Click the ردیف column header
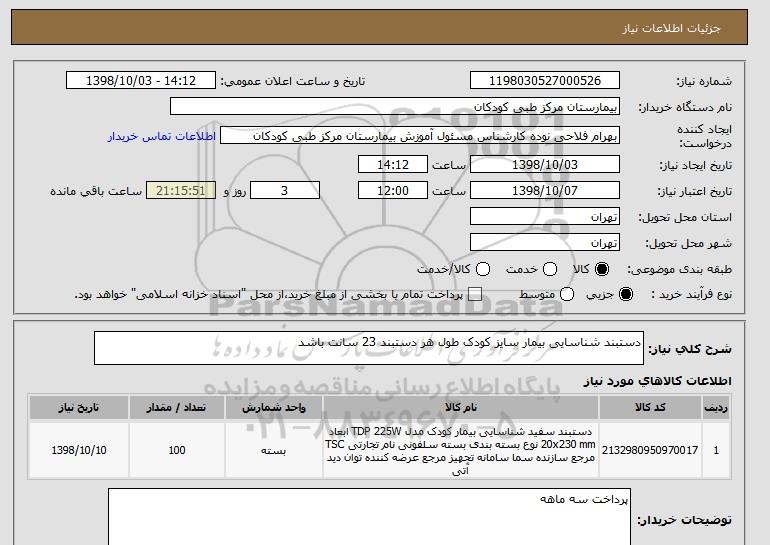Viewport: 770px width, 545px height. point(716,408)
